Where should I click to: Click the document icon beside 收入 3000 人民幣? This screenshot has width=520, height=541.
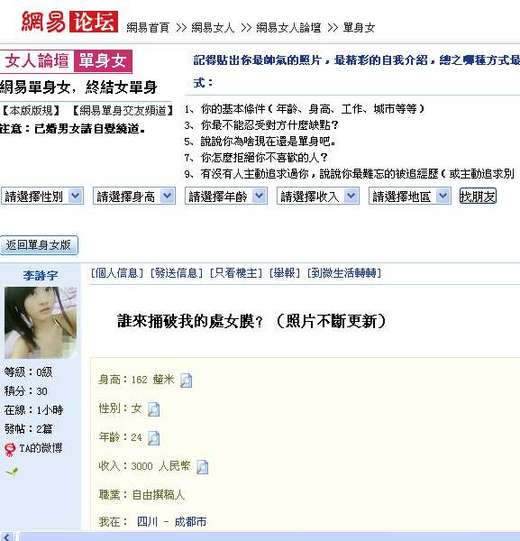click(x=202, y=467)
